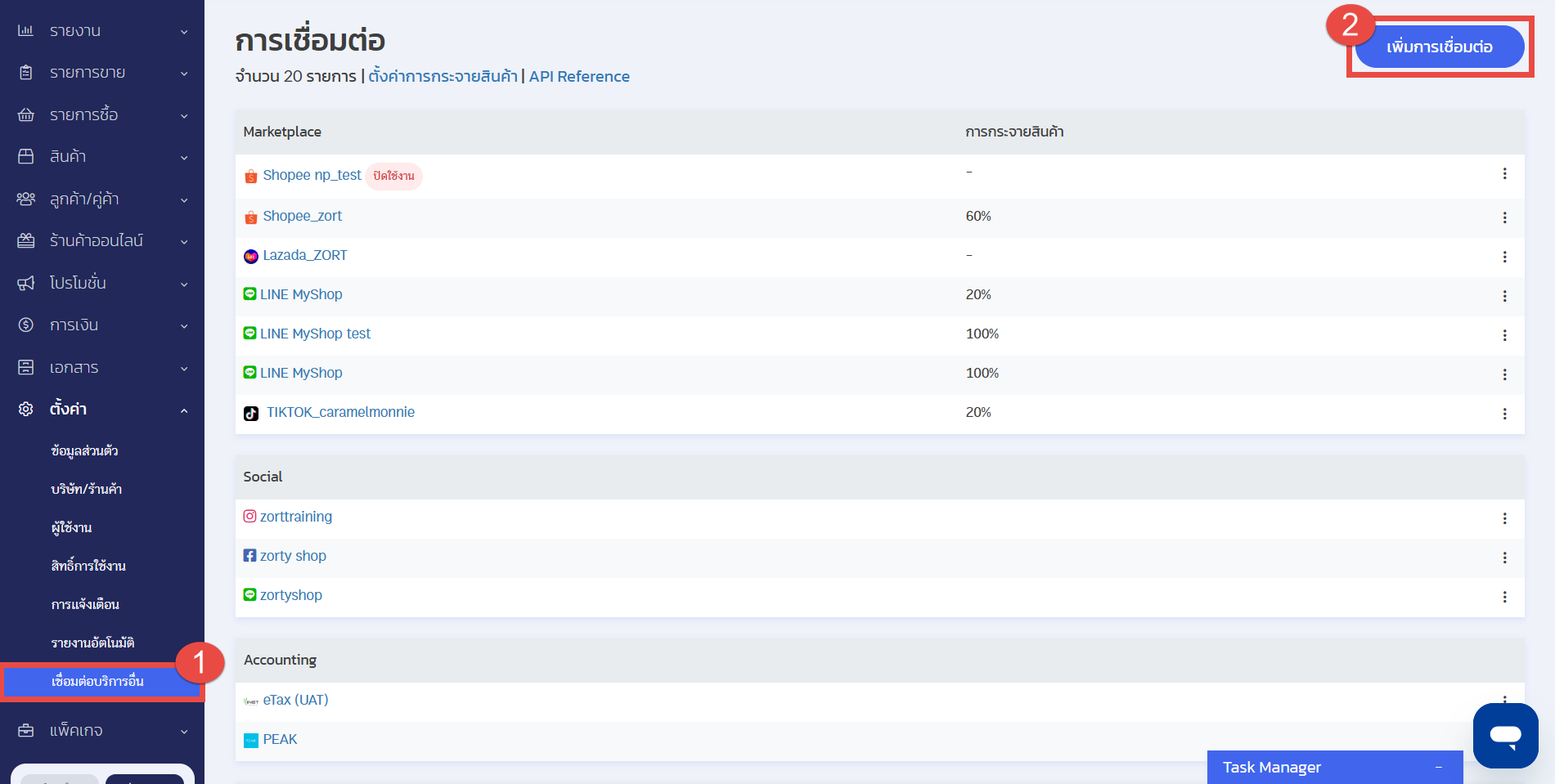Click the การกระจายสินค้า column header

coord(1014,132)
